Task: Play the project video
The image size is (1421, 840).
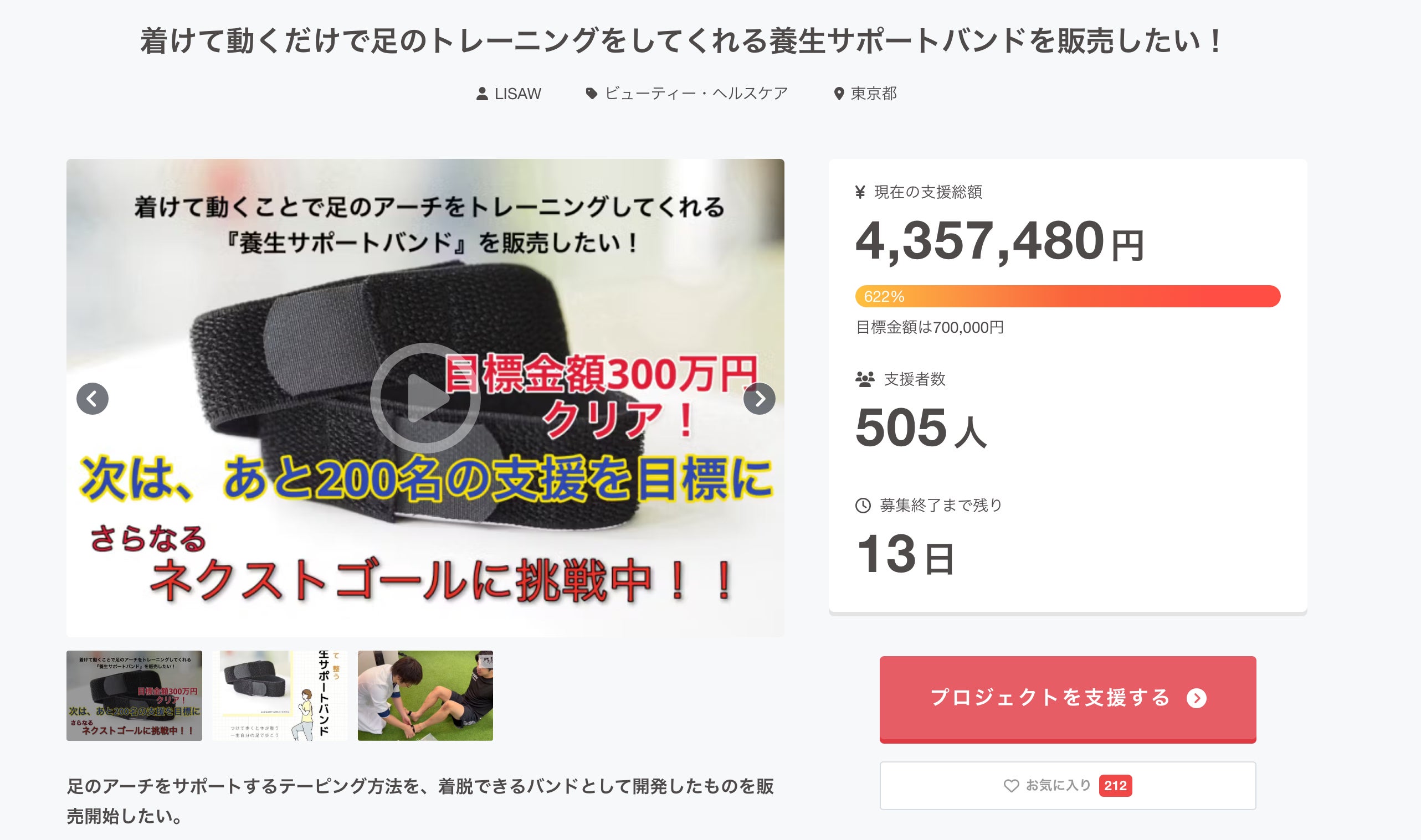Action: point(425,398)
